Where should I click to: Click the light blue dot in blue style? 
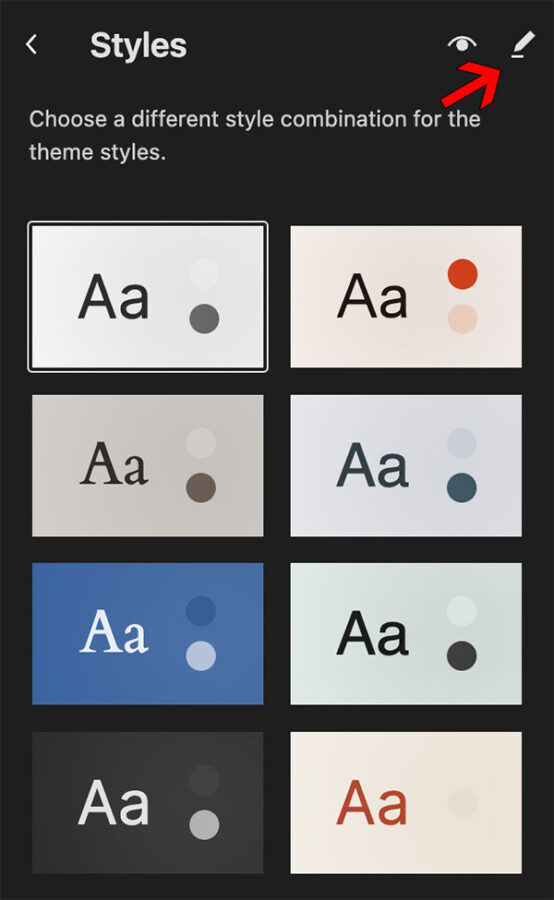click(x=201, y=656)
